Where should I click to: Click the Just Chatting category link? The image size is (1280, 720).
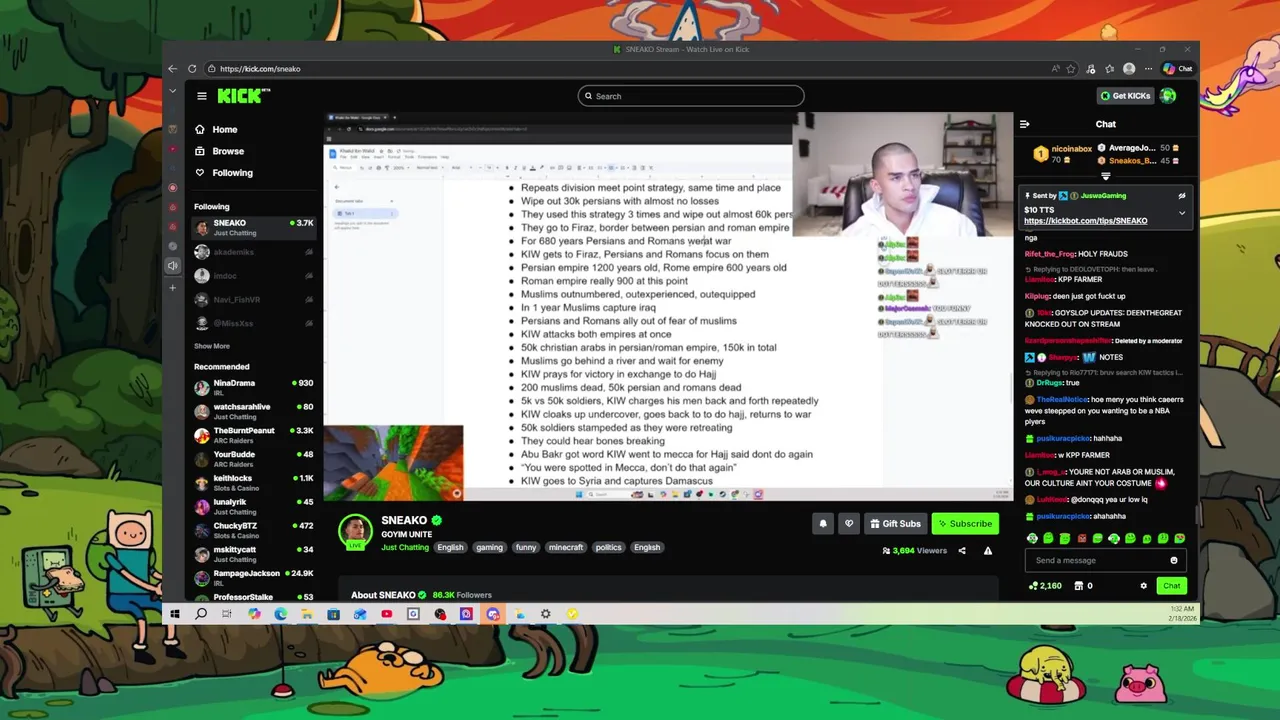pos(405,547)
